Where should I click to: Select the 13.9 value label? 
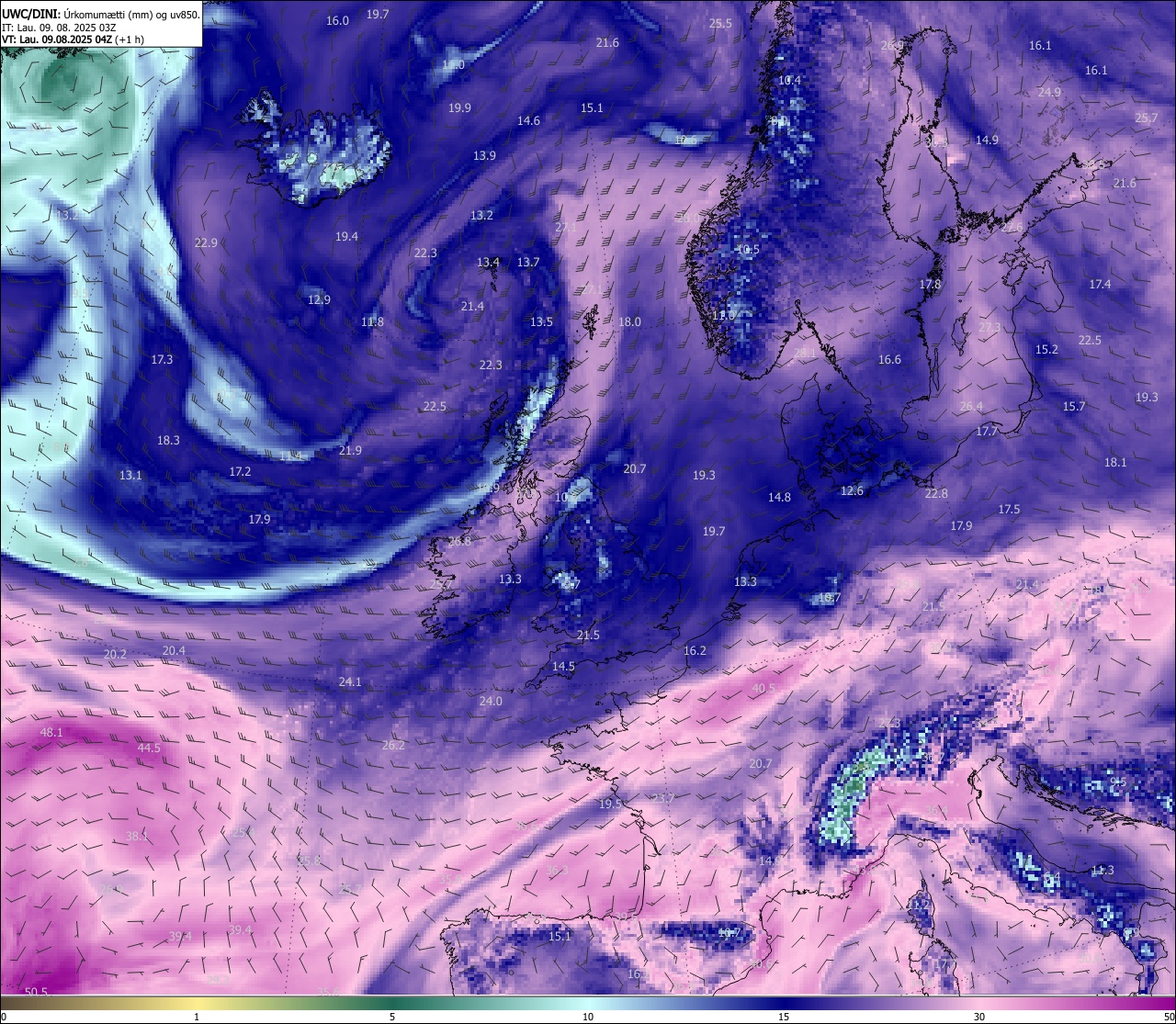pyautogui.click(x=484, y=156)
